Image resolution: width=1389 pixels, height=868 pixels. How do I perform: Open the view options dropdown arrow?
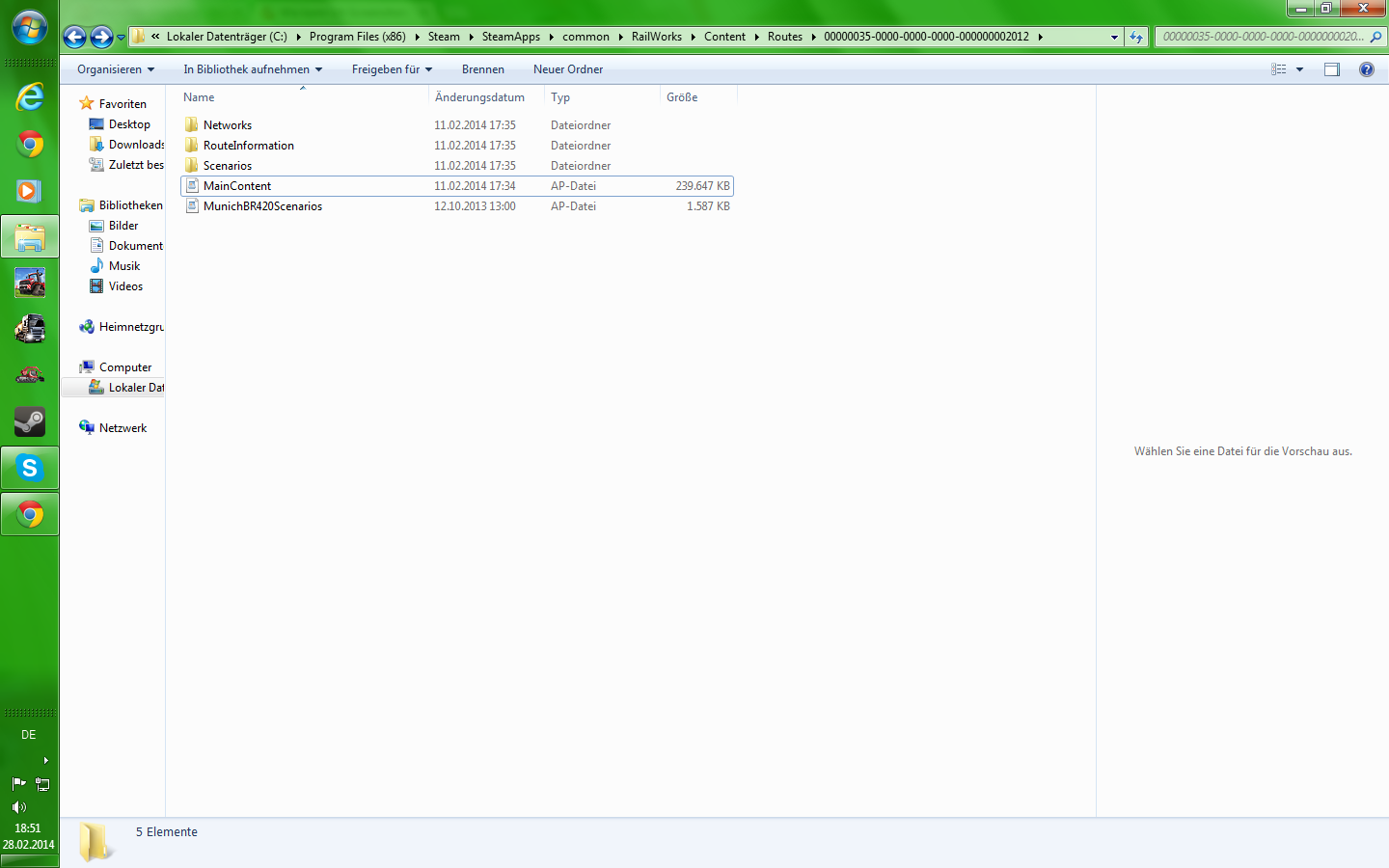pyautogui.click(x=1300, y=69)
